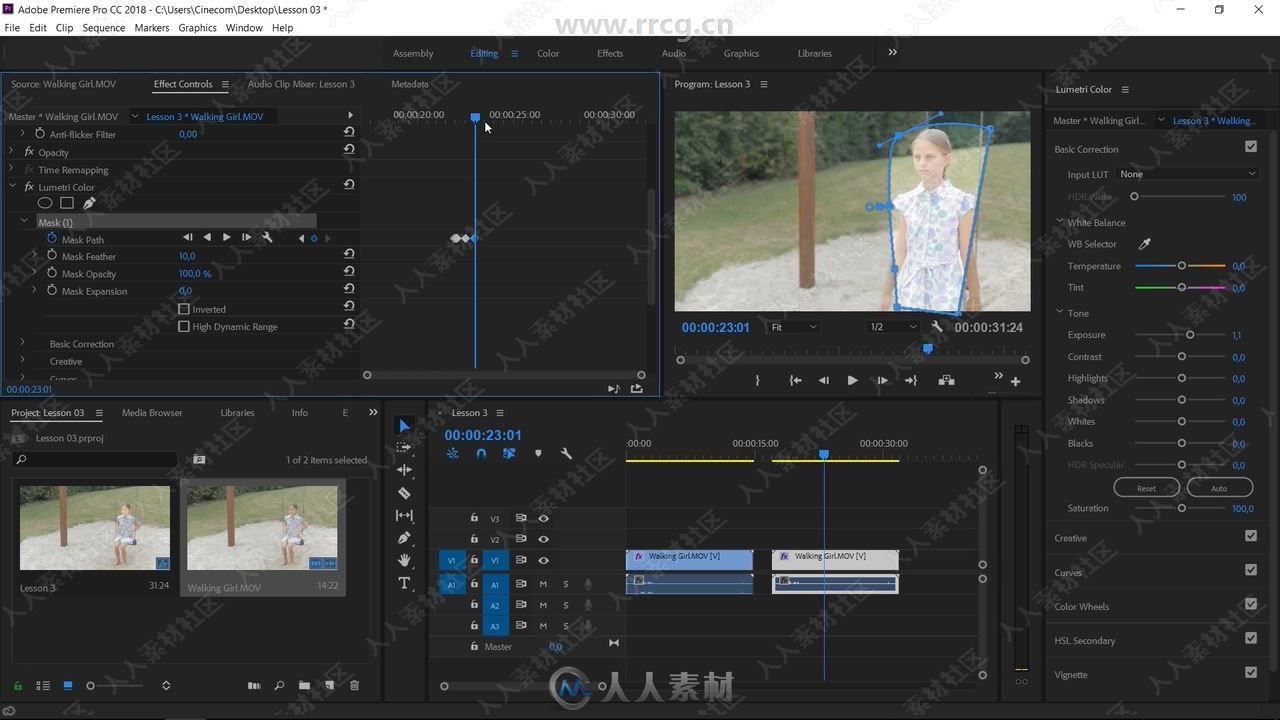Image resolution: width=1280 pixels, height=720 pixels.
Task: Adjust the Exposure slider handle
Action: (1190, 335)
